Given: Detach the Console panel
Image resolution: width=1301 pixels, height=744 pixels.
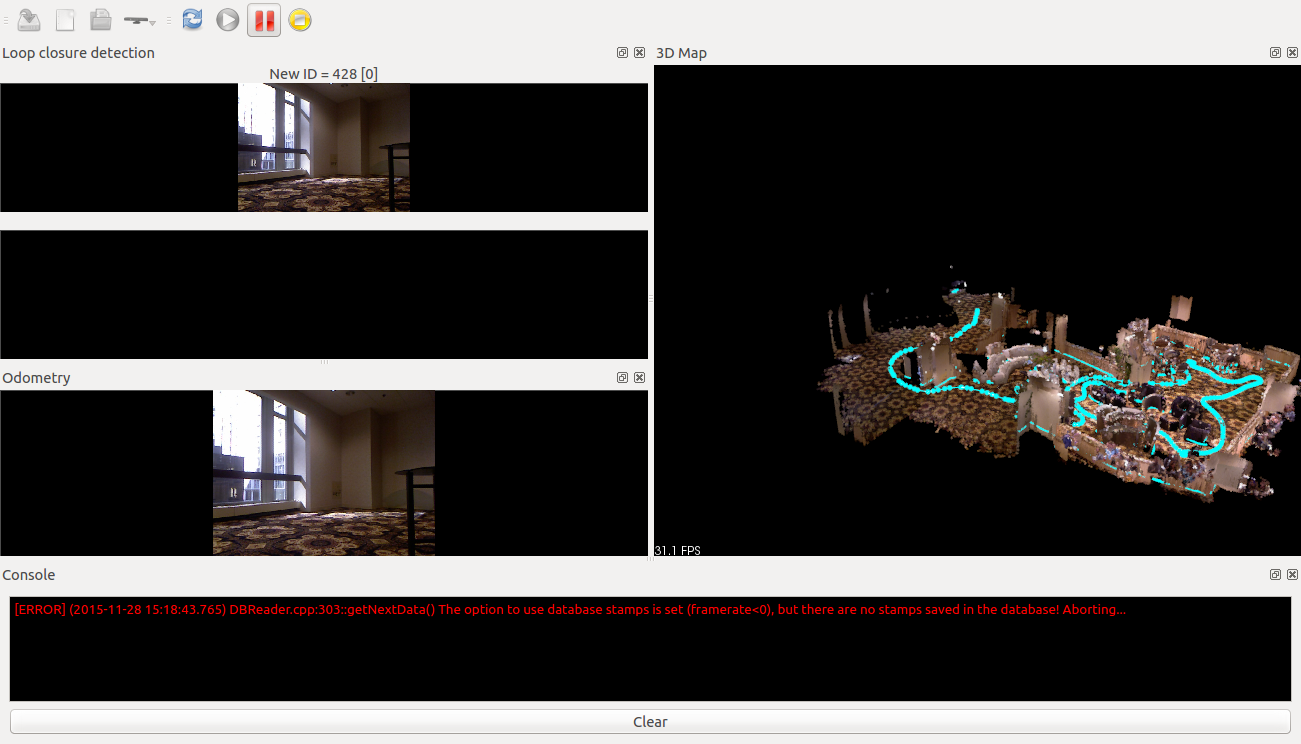Looking at the screenshot, I should (1275, 575).
